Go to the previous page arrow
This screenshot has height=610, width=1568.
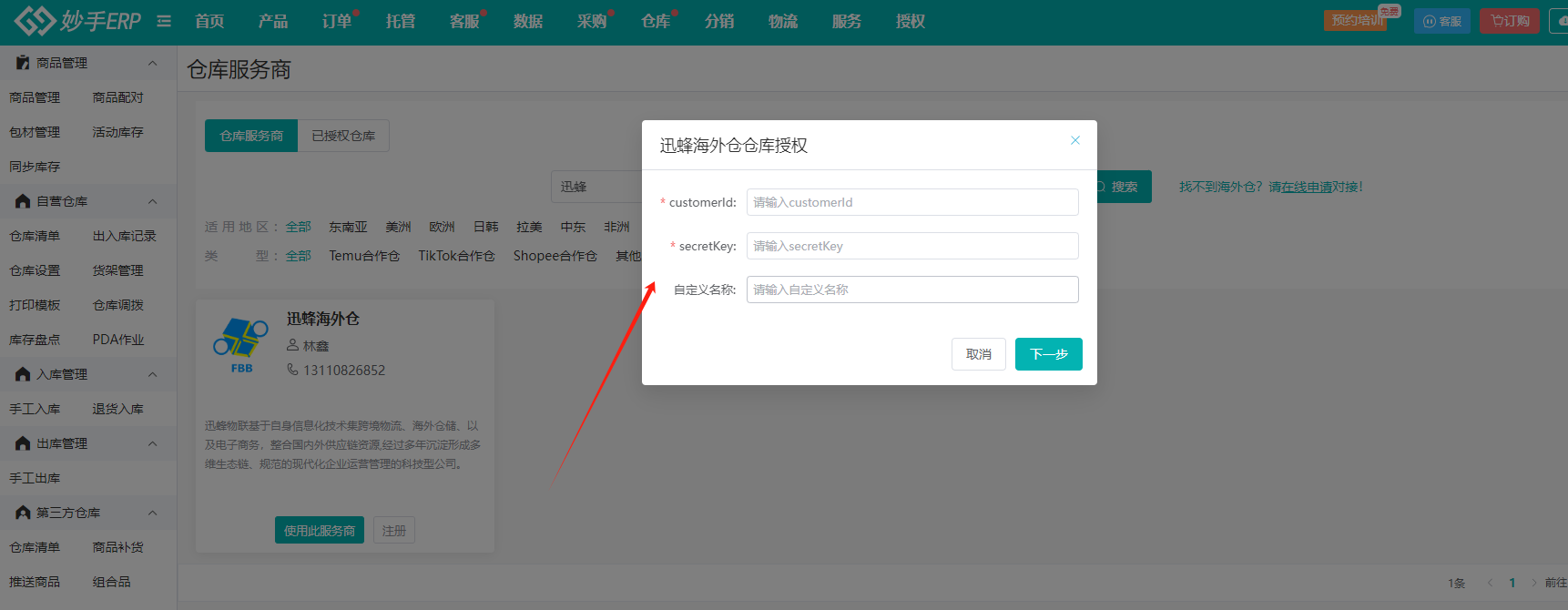1490,583
